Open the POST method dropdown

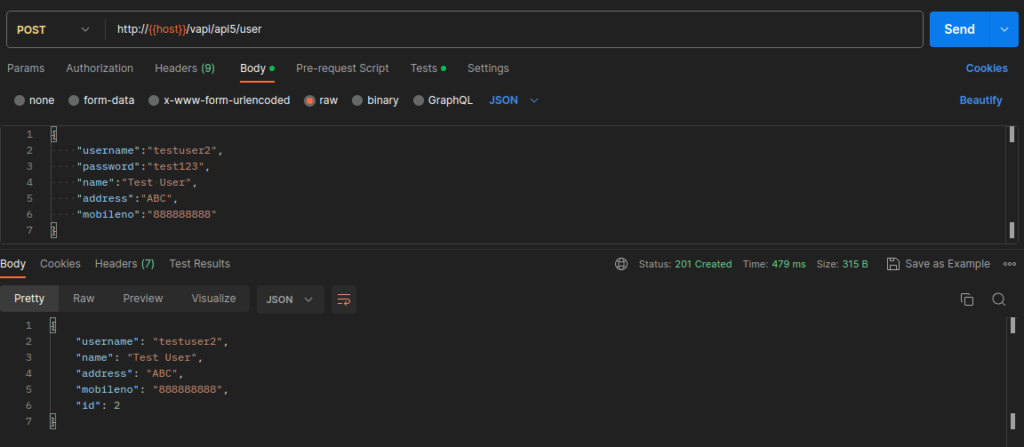54,29
